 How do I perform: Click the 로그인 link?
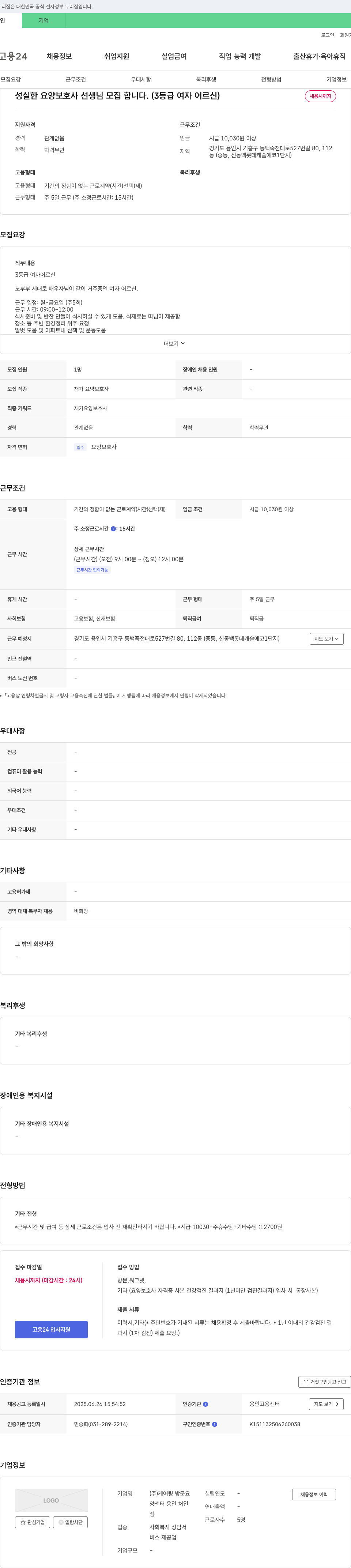(x=327, y=35)
